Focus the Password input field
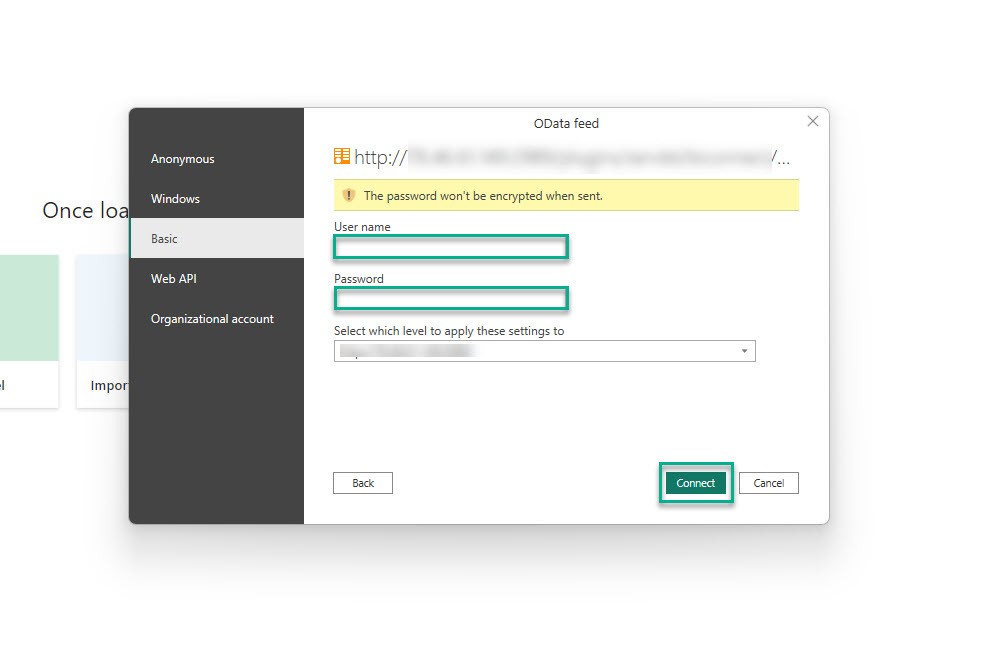 tap(451, 299)
